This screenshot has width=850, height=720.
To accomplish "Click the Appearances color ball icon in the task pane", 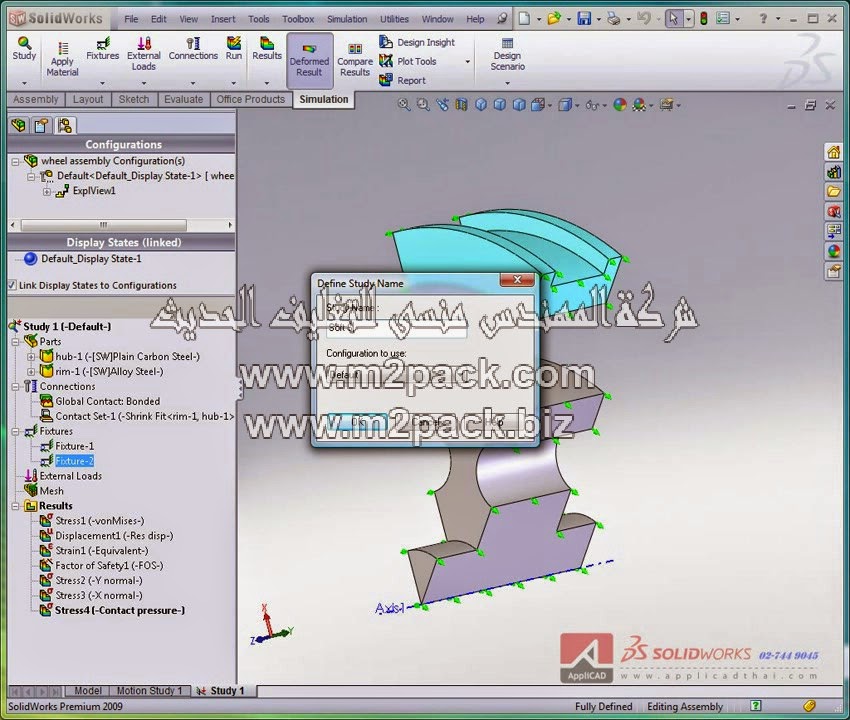I will [833, 251].
